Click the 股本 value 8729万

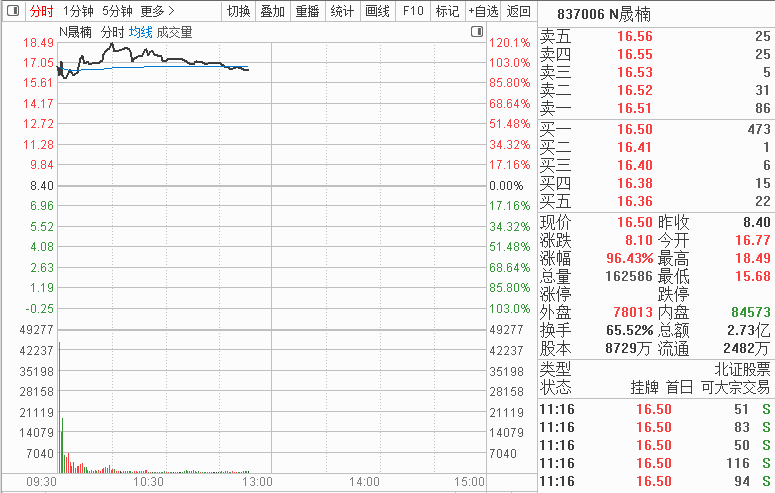click(x=628, y=348)
